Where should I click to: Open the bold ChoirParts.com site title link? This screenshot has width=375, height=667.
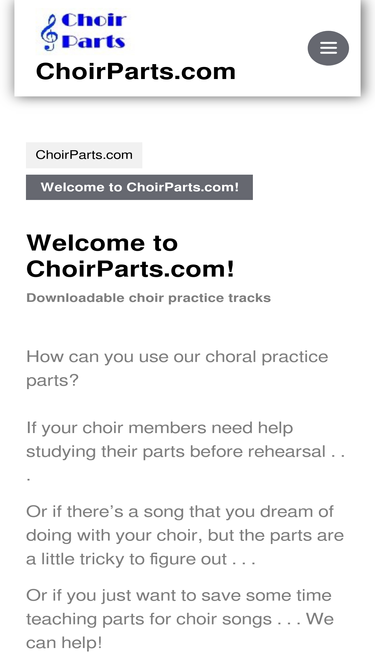(136, 71)
